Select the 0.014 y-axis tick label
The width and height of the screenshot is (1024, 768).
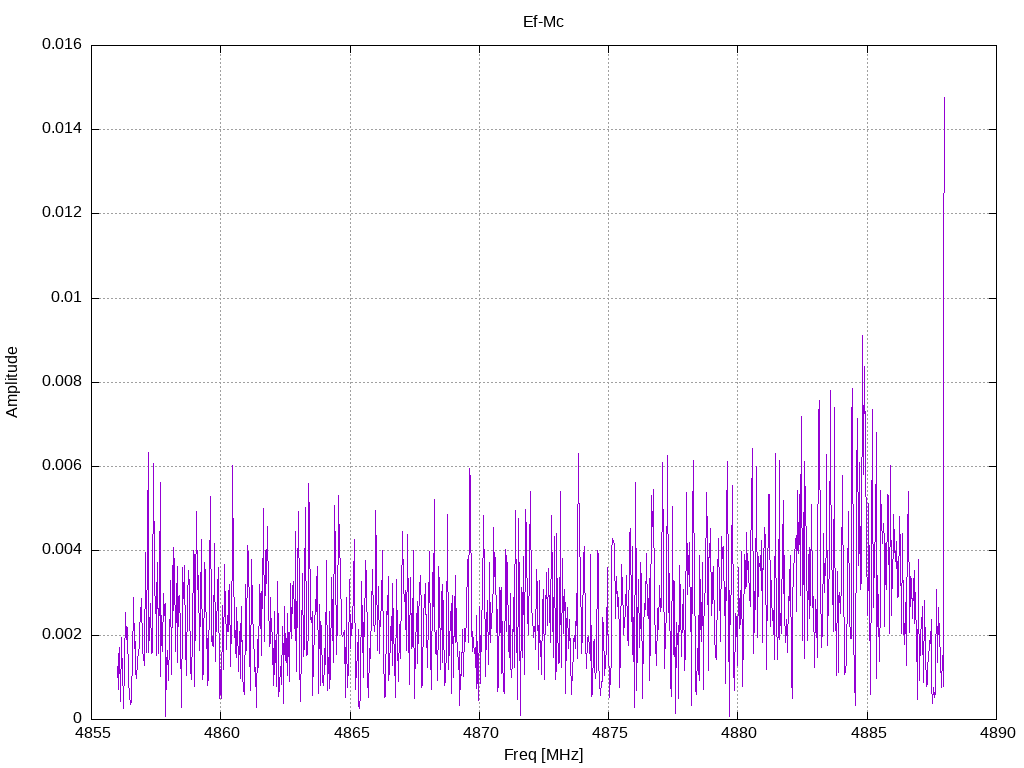click(62, 129)
